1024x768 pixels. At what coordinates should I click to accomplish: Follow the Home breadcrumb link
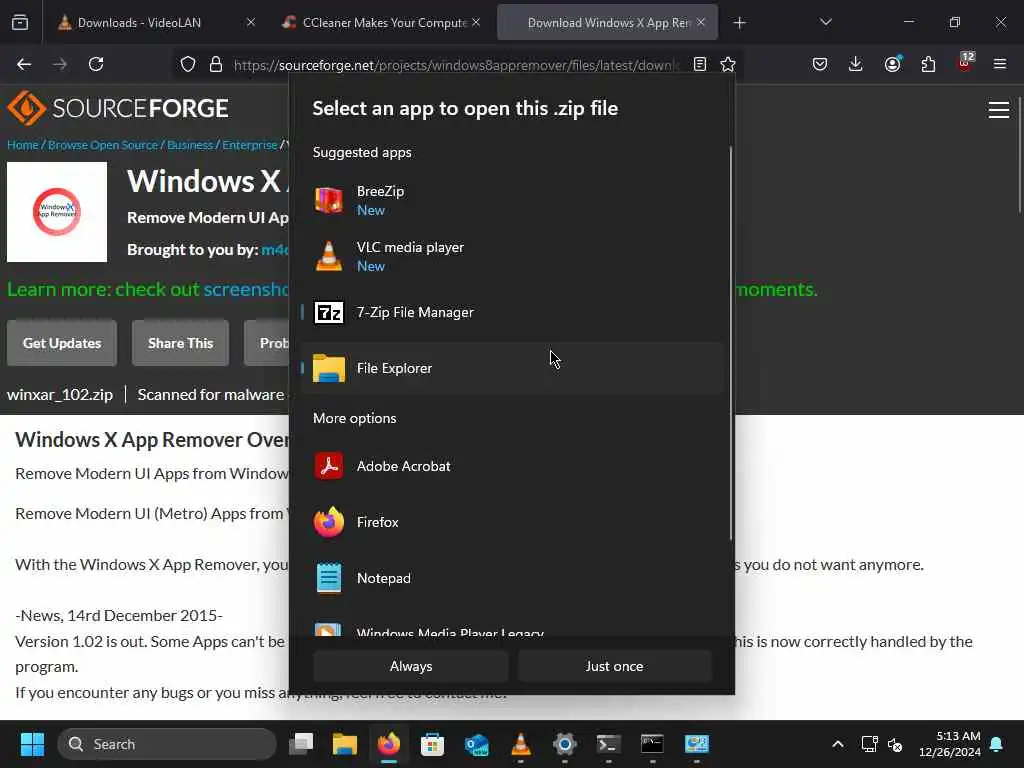23,145
